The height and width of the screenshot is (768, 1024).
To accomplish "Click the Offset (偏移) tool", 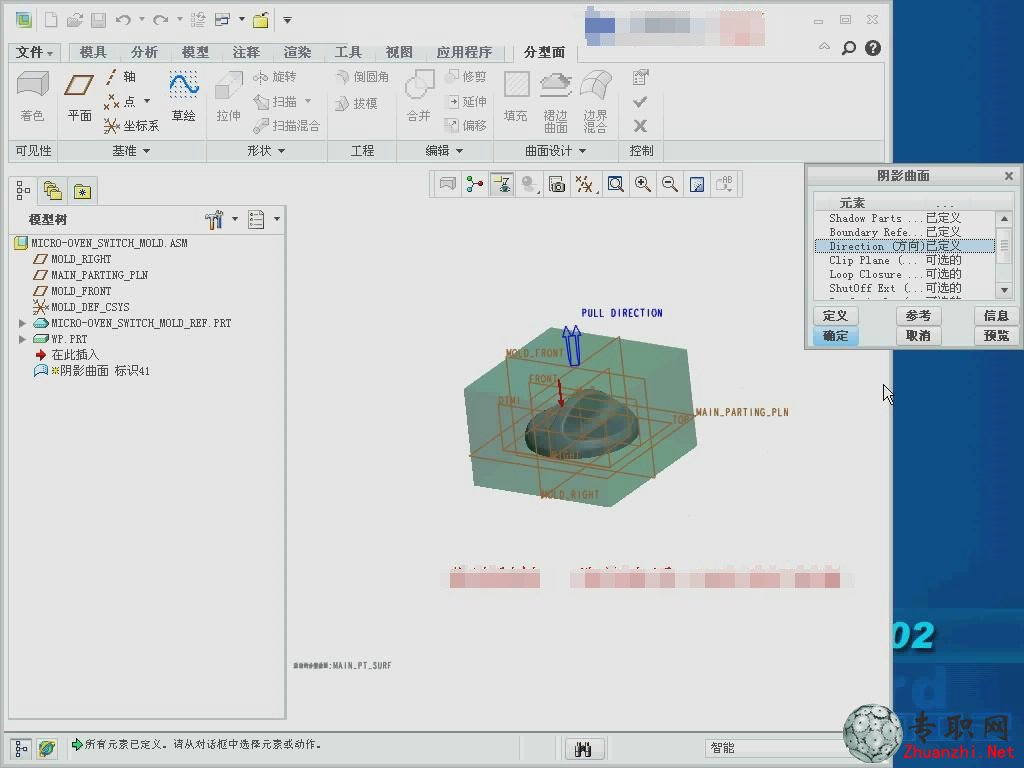I will point(466,125).
